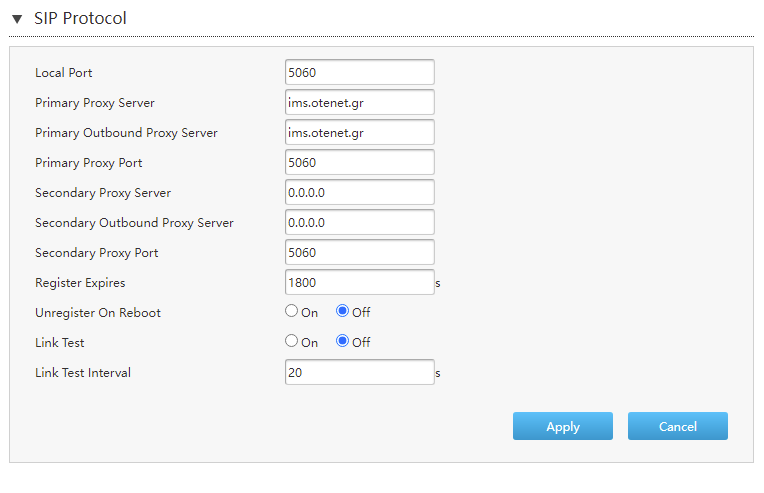Collapse the SIP Protocol section triangle

click(17, 19)
